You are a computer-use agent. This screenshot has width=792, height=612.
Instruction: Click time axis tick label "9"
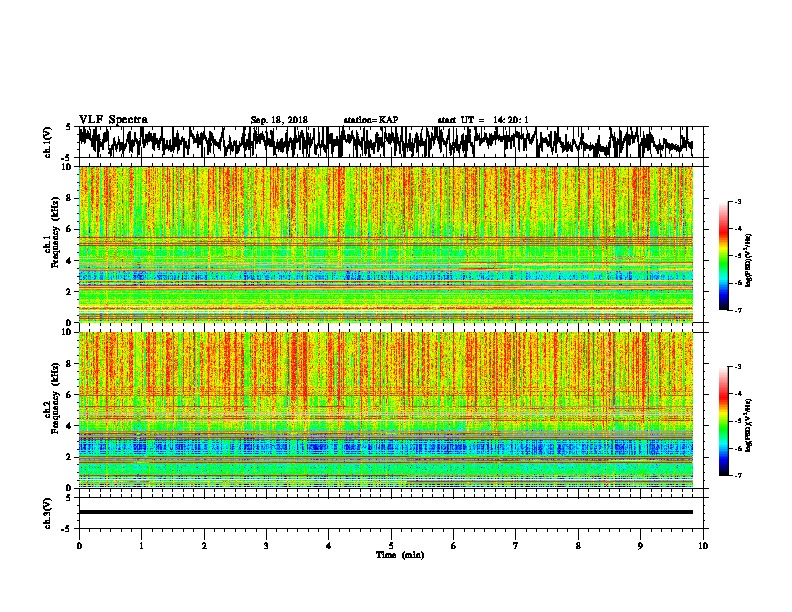tap(640, 546)
